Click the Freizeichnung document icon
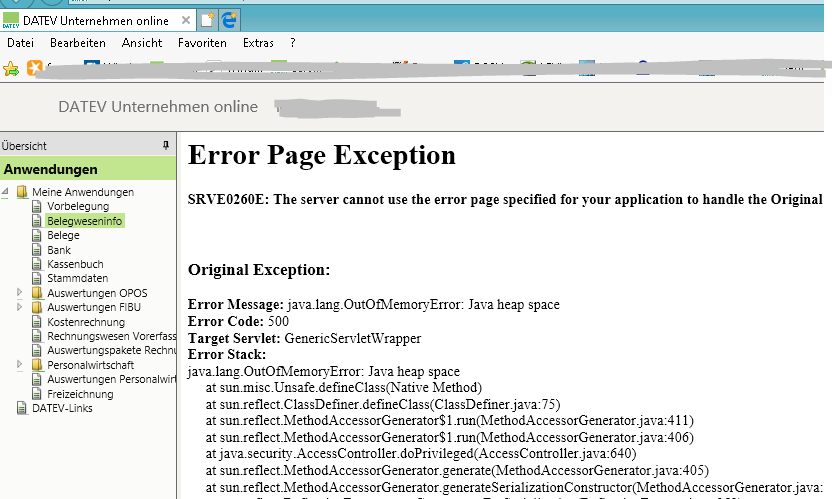This screenshot has height=499, width=832. 37,394
